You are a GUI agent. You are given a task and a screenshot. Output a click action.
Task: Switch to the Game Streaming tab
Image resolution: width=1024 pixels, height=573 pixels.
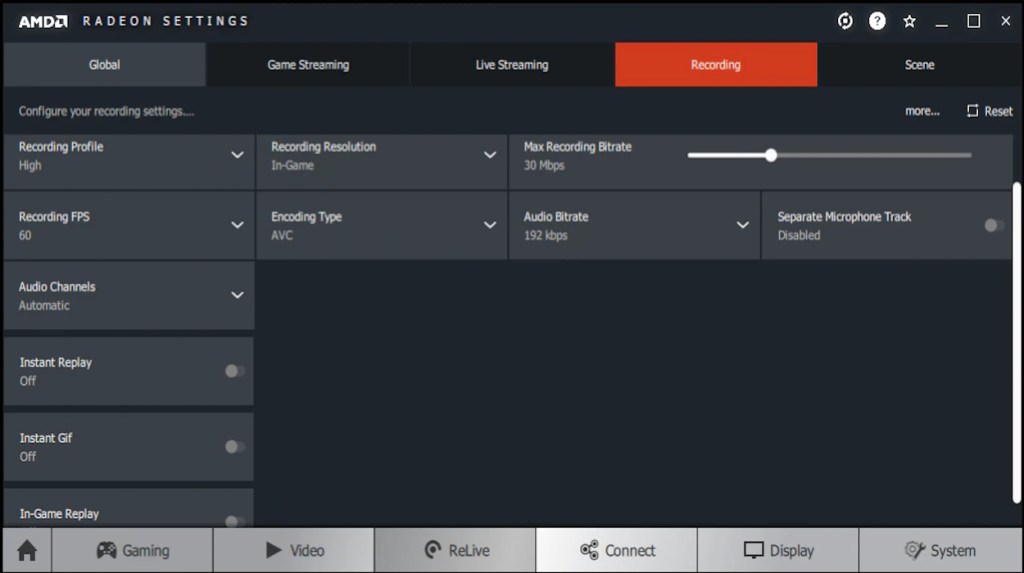pyautogui.click(x=308, y=65)
